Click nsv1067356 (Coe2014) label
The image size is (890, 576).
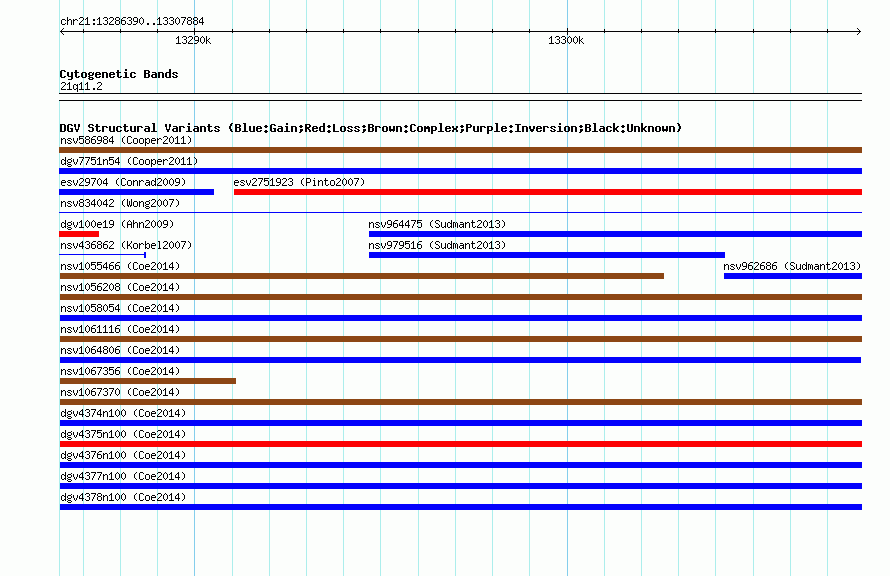[120, 371]
